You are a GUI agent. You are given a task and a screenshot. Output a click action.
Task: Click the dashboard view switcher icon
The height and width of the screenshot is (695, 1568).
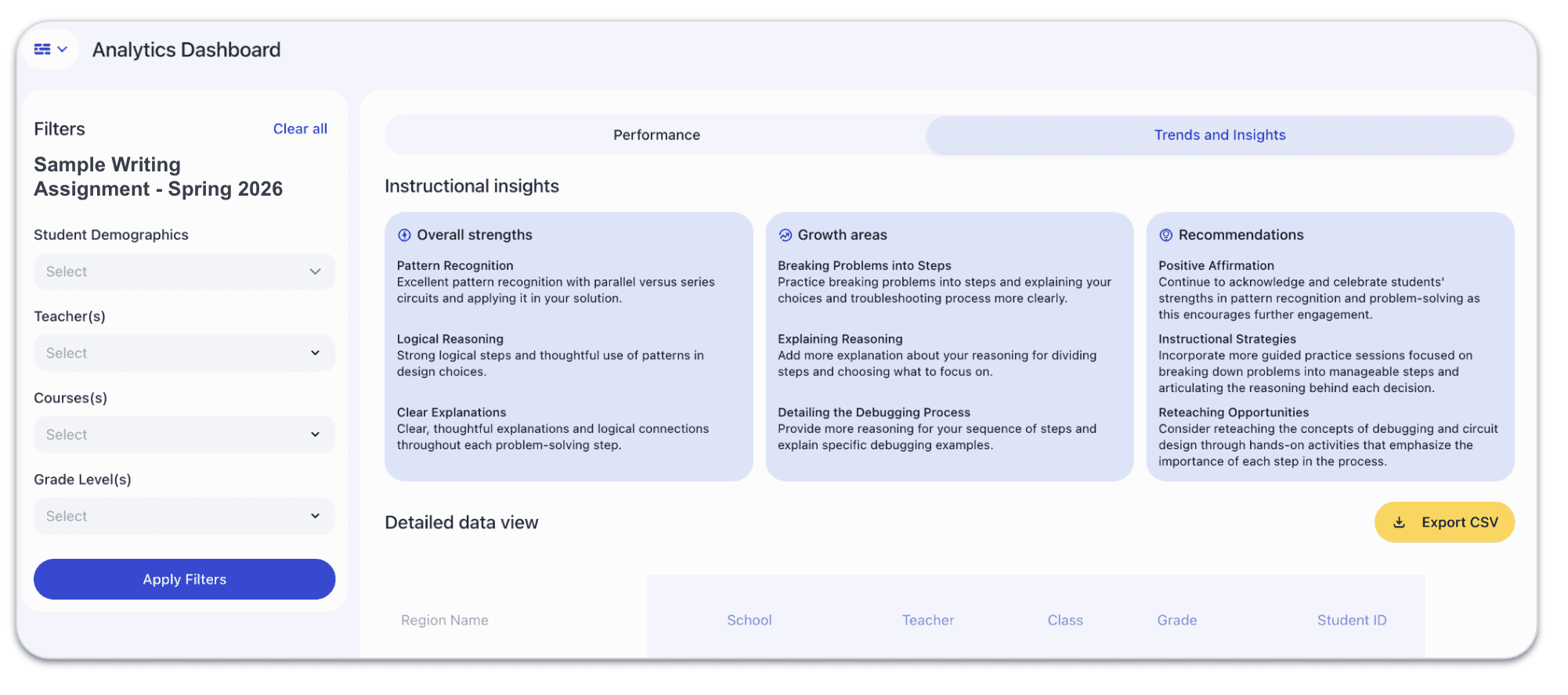pyautogui.click(x=50, y=49)
